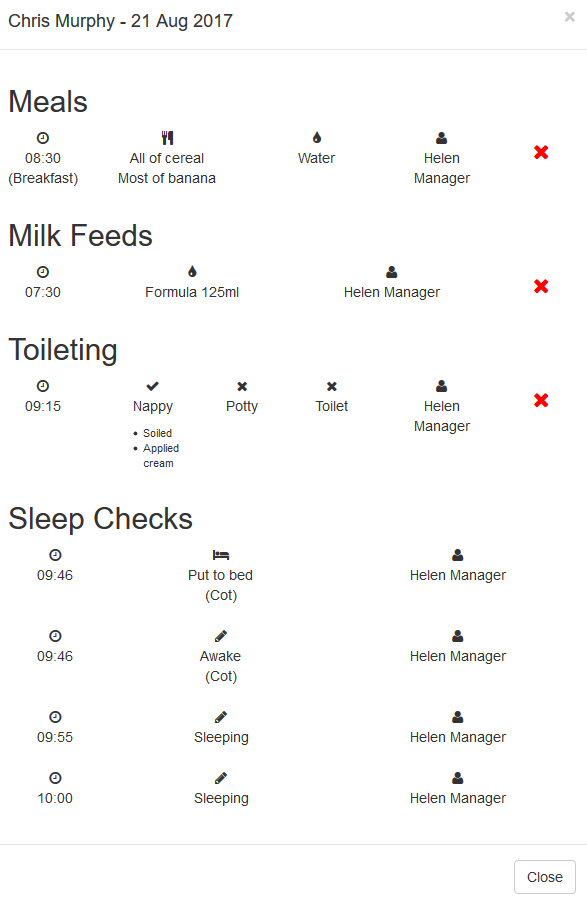Delete the 09:15 toileting record
Image resolution: width=587 pixels, height=898 pixels.
pyautogui.click(x=541, y=400)
